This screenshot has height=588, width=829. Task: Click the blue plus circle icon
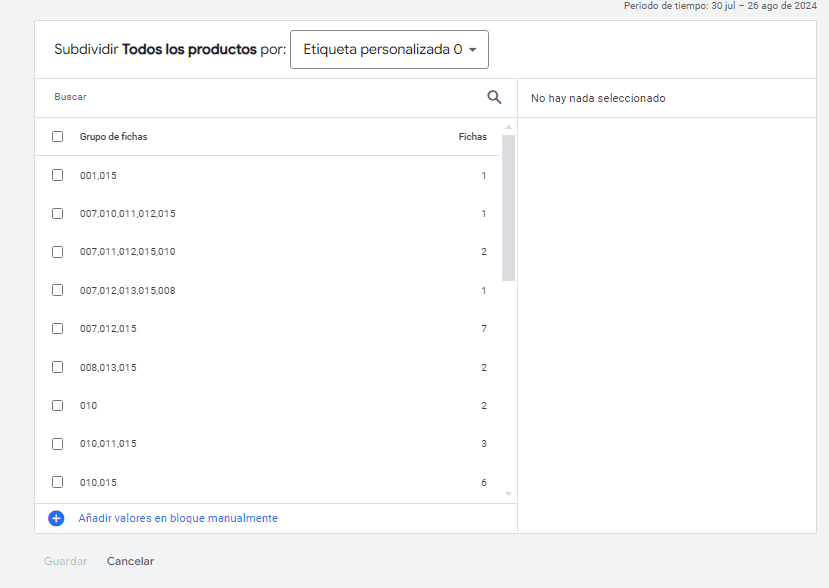[56, 518]
